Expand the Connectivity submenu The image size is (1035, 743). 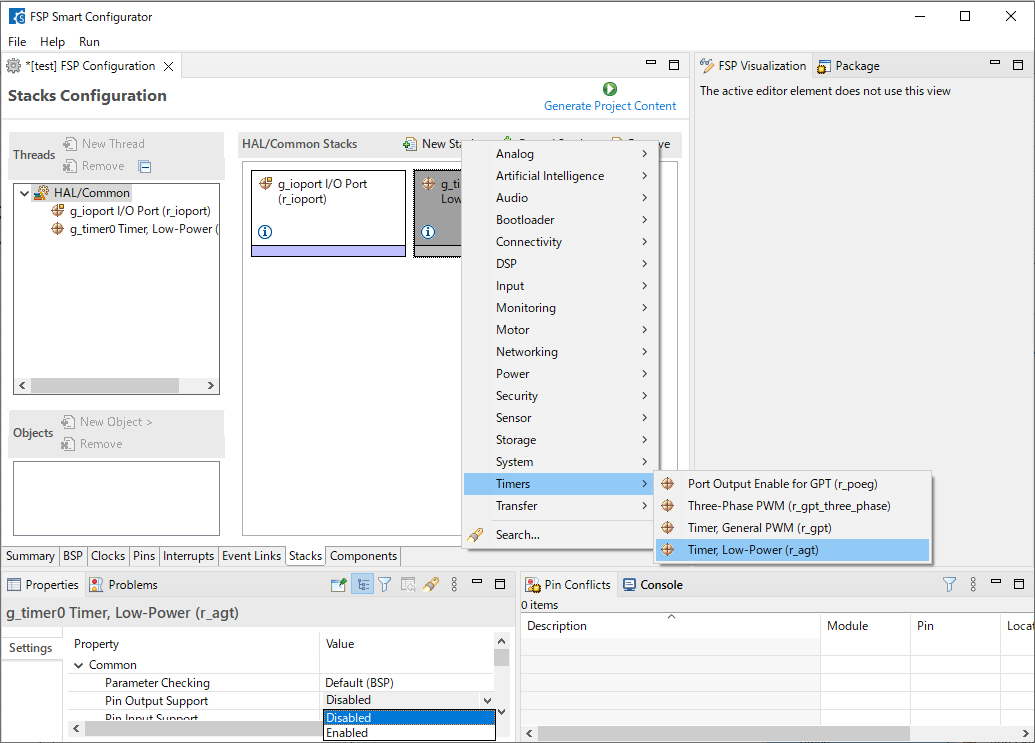pos(558,242)
